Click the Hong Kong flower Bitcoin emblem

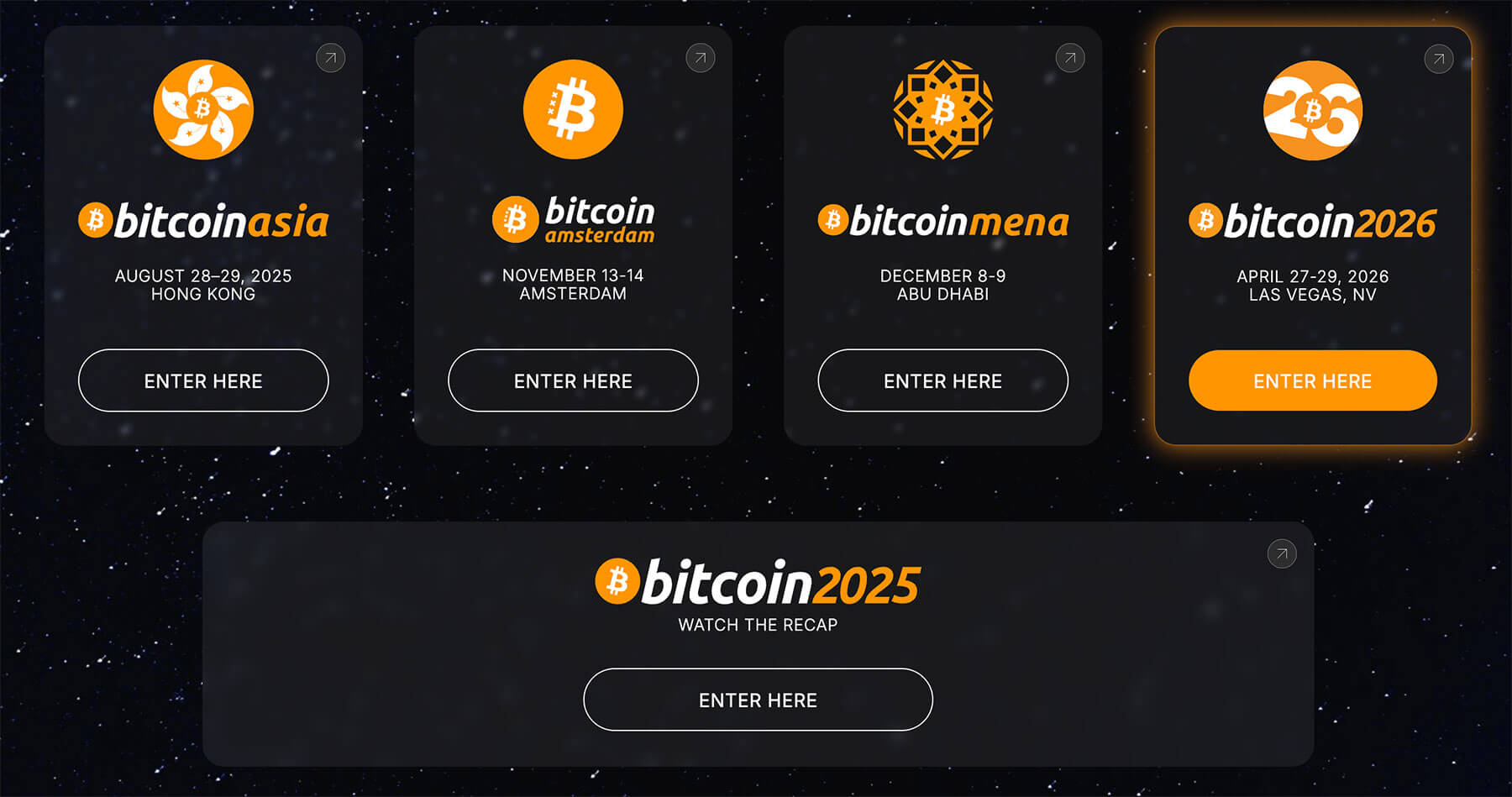click(x=203, y=109)
